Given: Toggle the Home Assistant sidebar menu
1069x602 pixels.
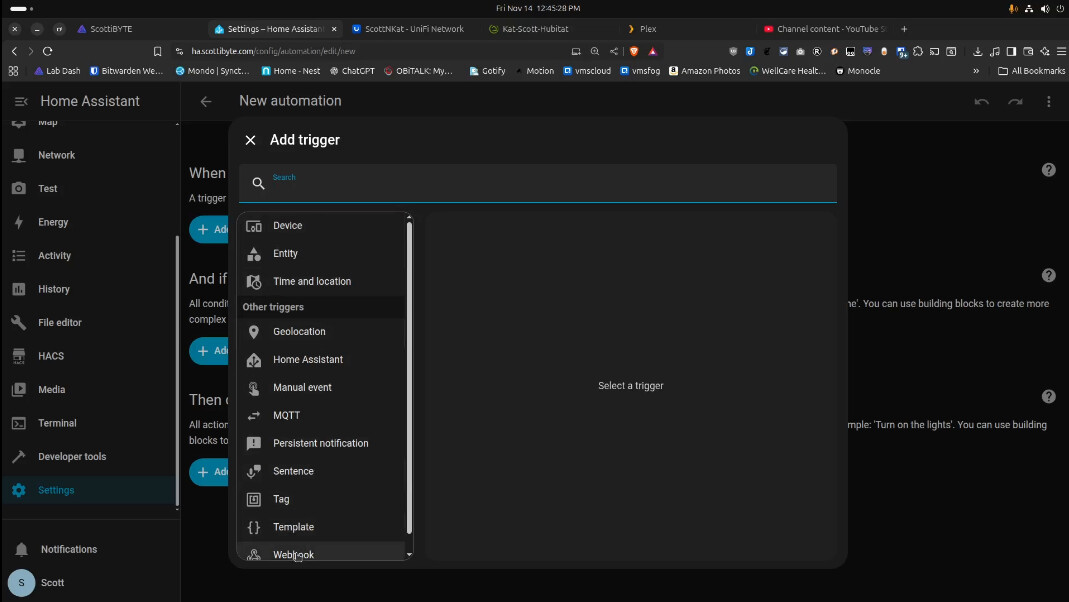Looking at the screenshot, I should tap(21, 101).
